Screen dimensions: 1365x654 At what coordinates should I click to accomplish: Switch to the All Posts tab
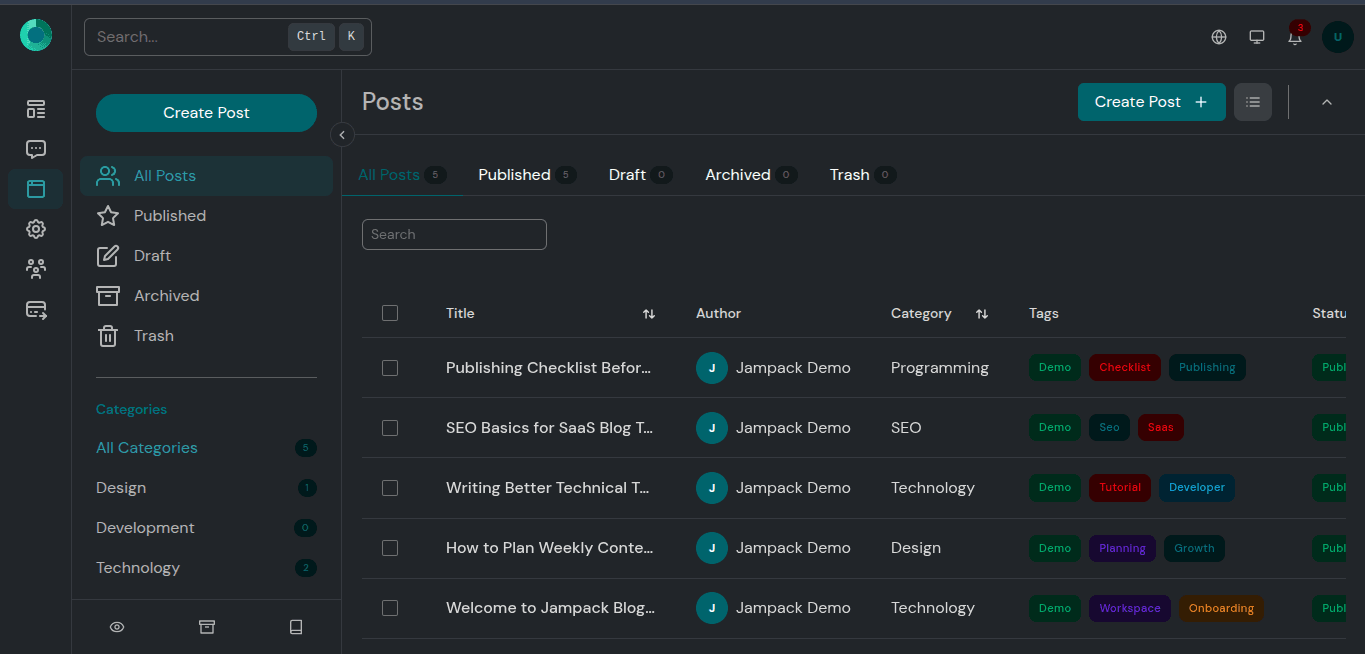tap(402, 175)
